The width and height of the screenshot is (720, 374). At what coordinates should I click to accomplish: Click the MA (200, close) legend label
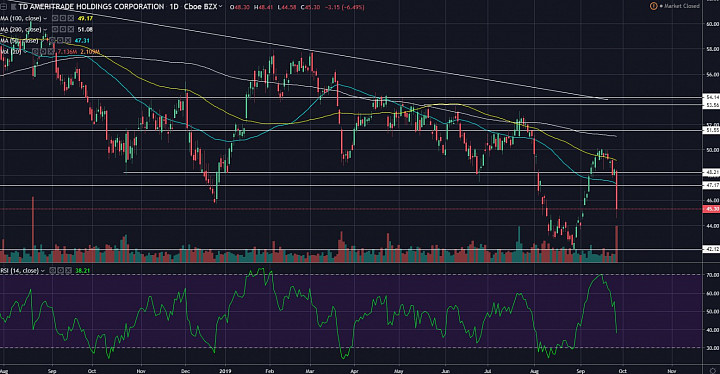[x=21, y=29]
